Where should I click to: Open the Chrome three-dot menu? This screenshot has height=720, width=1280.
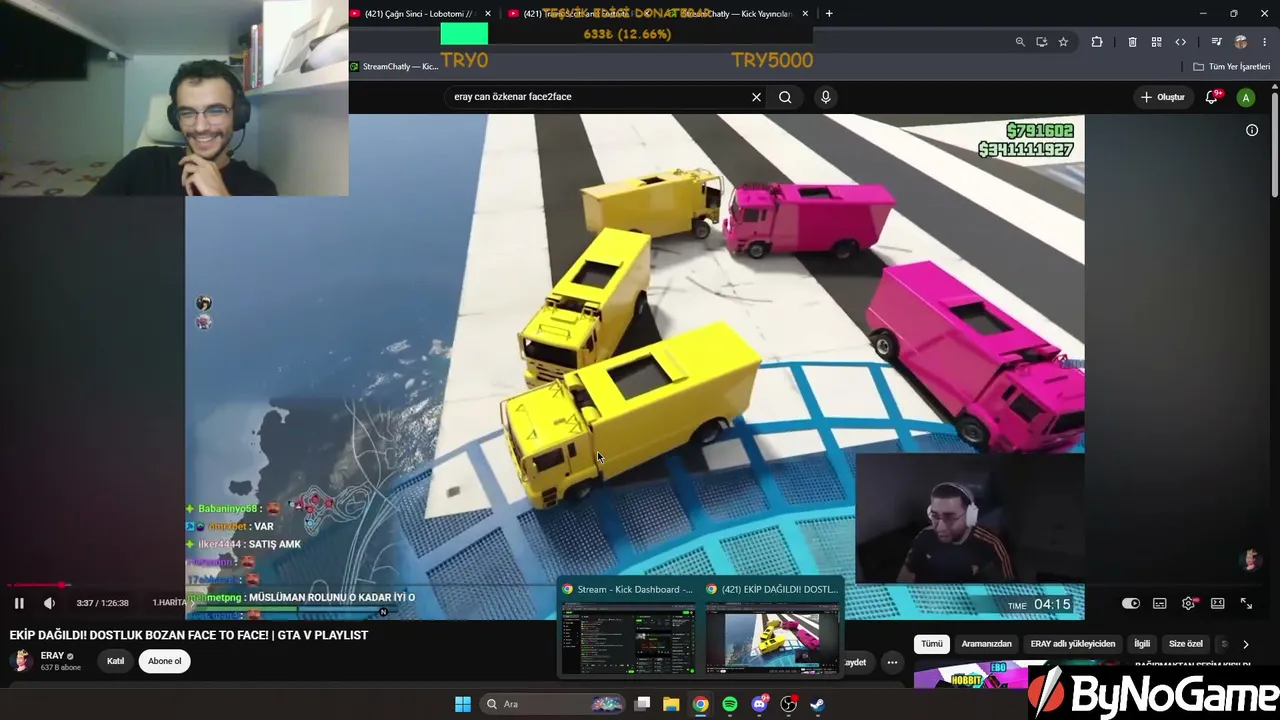coord(1265,42)
